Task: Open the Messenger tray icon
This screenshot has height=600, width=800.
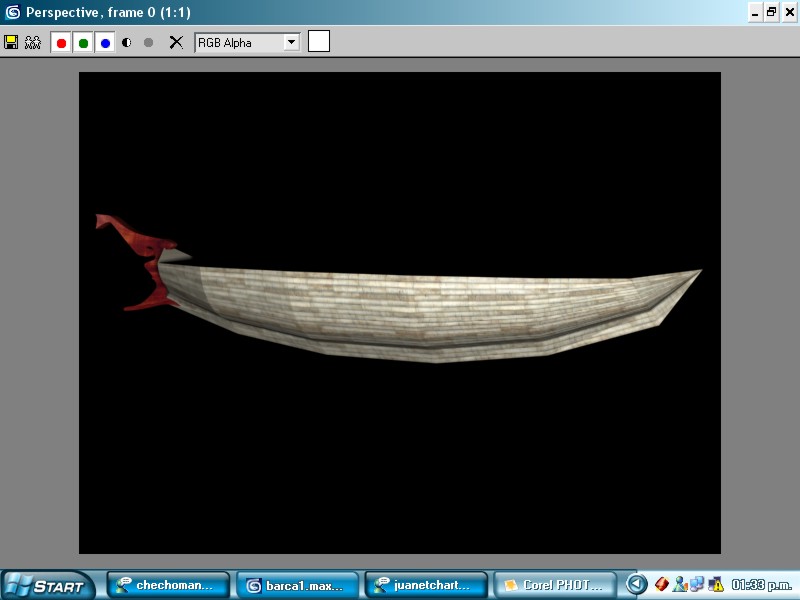Action: (680, 584)
